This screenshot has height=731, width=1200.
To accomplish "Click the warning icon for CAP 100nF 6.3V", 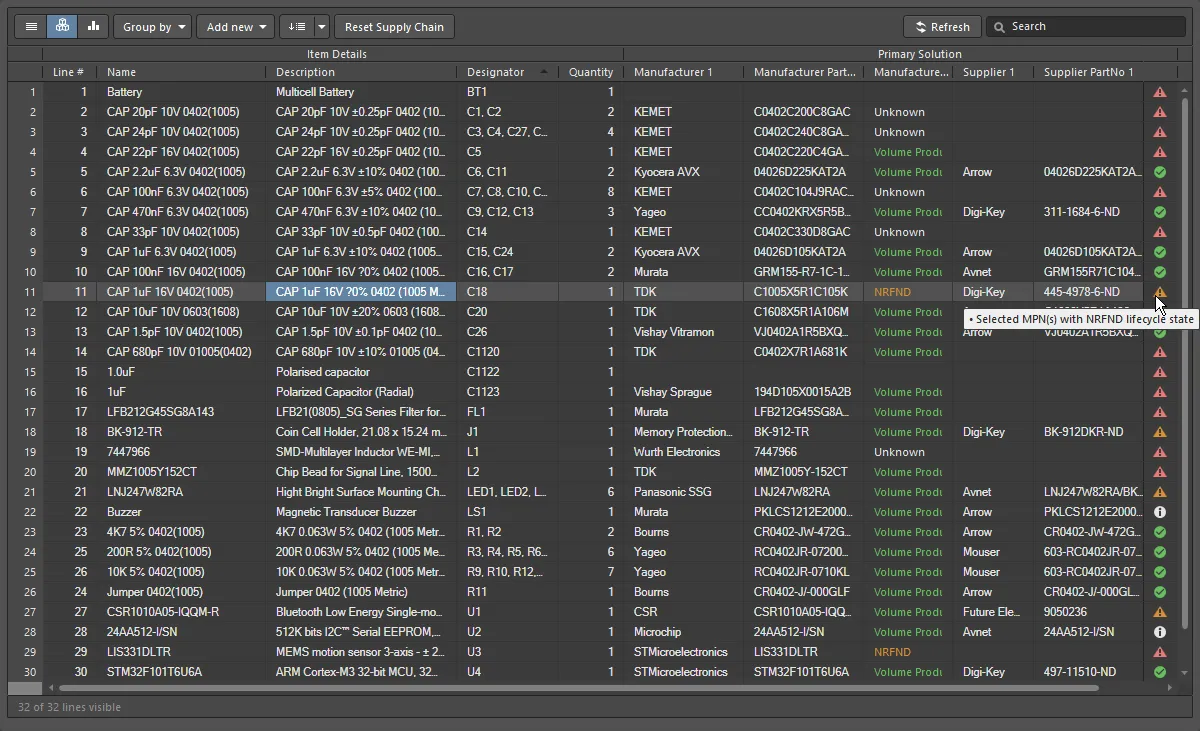I will coord(1160,192).
